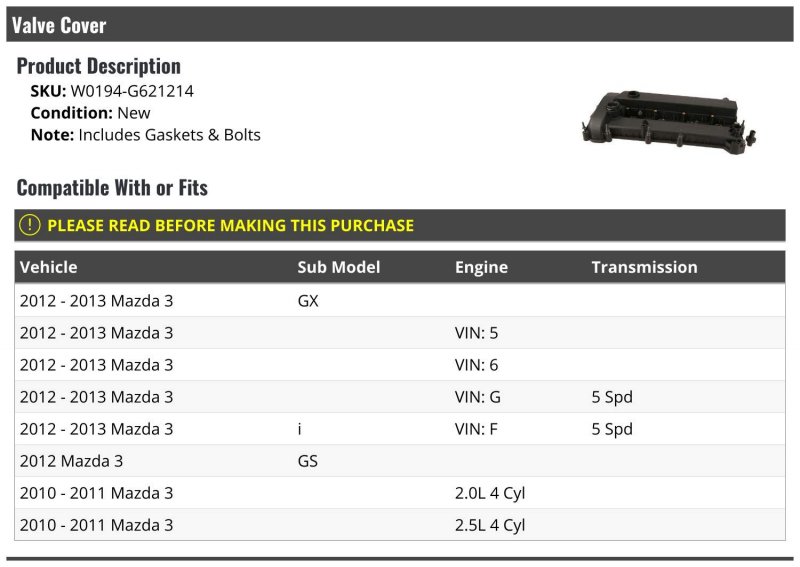This screenshot has width=800, height=567.
Task: Click the Product Description heading
Action: pos(98,66)
